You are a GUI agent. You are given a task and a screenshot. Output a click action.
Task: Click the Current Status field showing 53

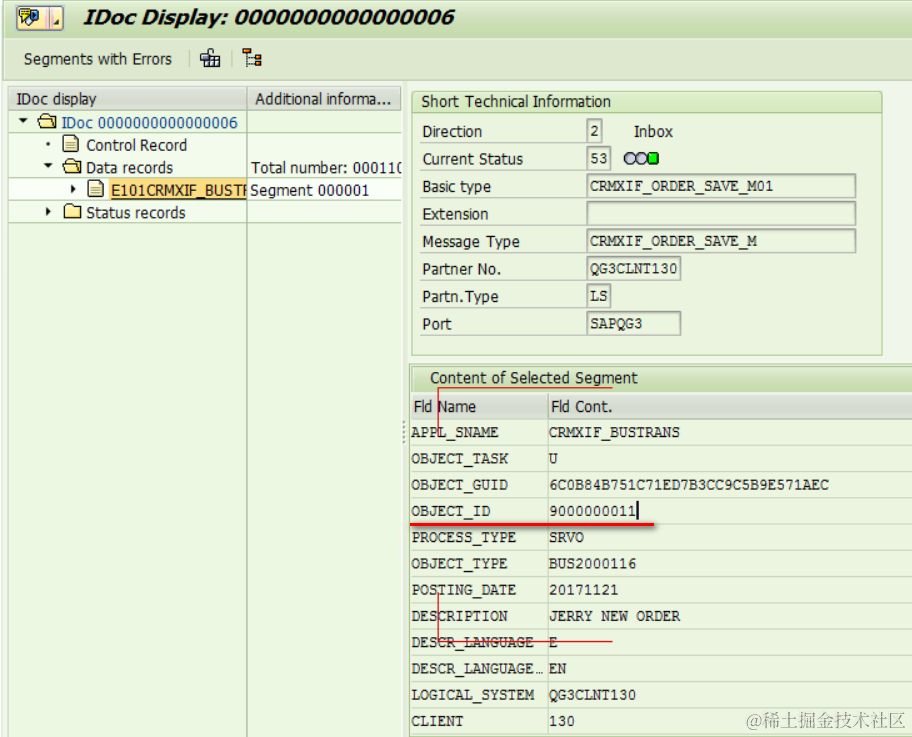(598, 158)
